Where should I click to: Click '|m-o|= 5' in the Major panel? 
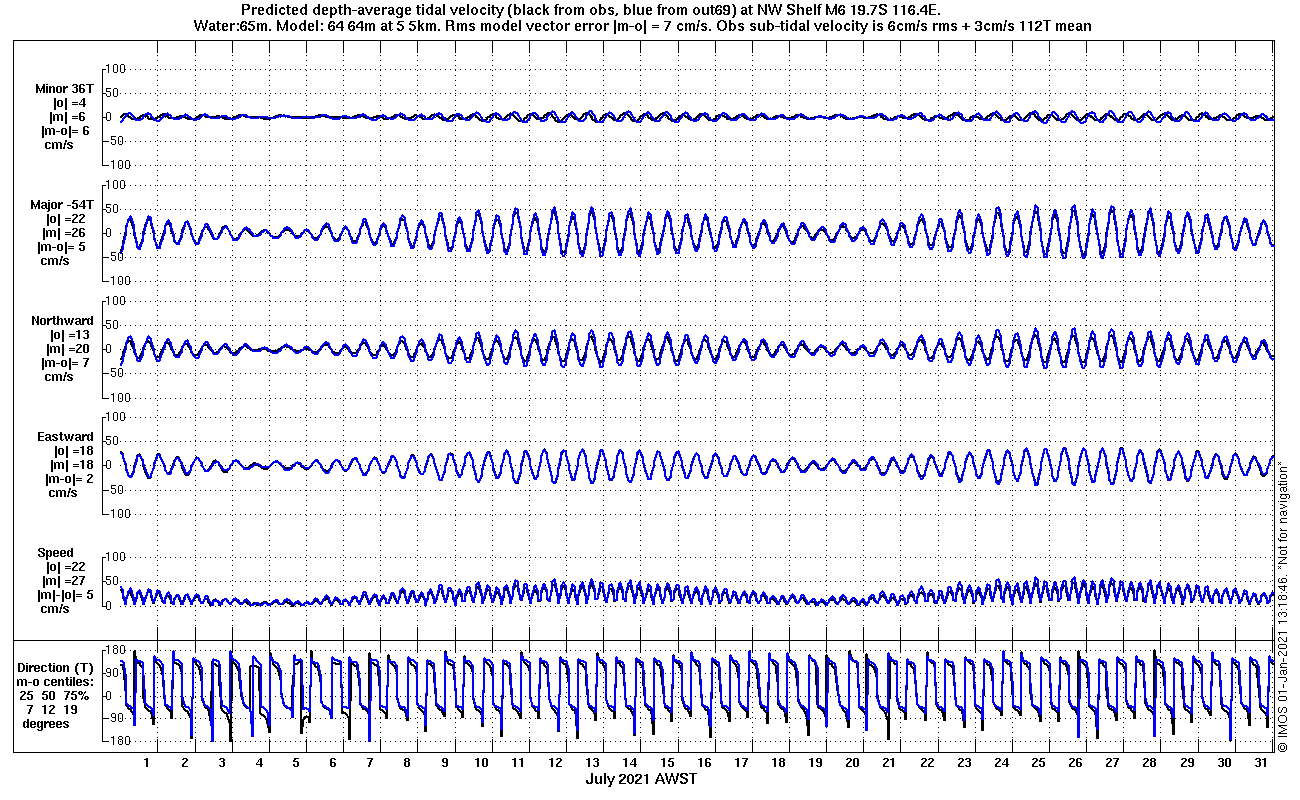(x=62, y=247)
